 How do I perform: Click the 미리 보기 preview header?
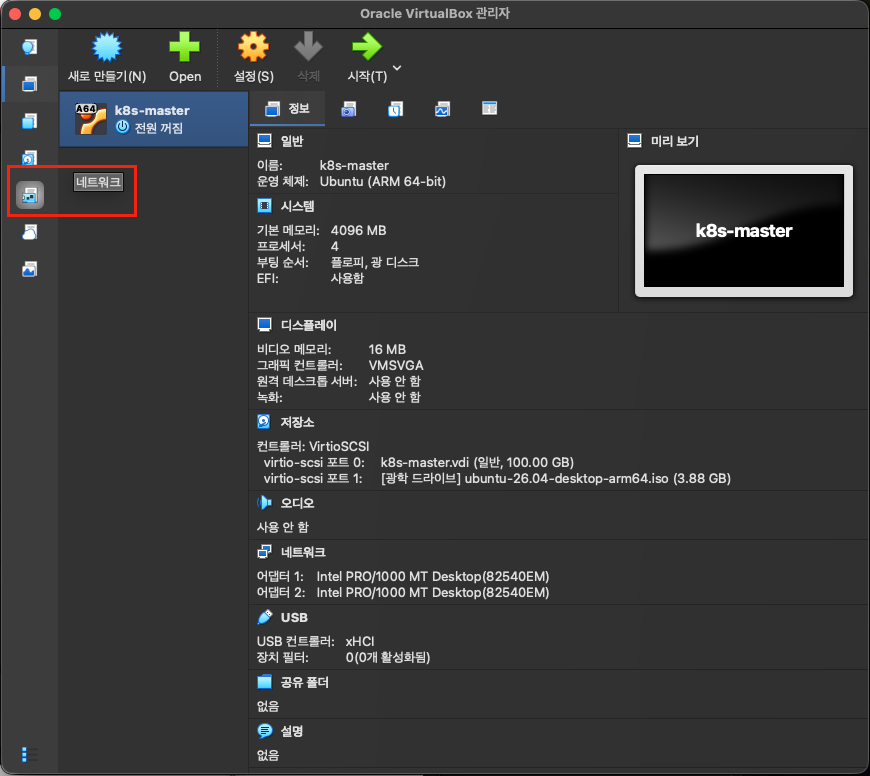pos(675,141)
